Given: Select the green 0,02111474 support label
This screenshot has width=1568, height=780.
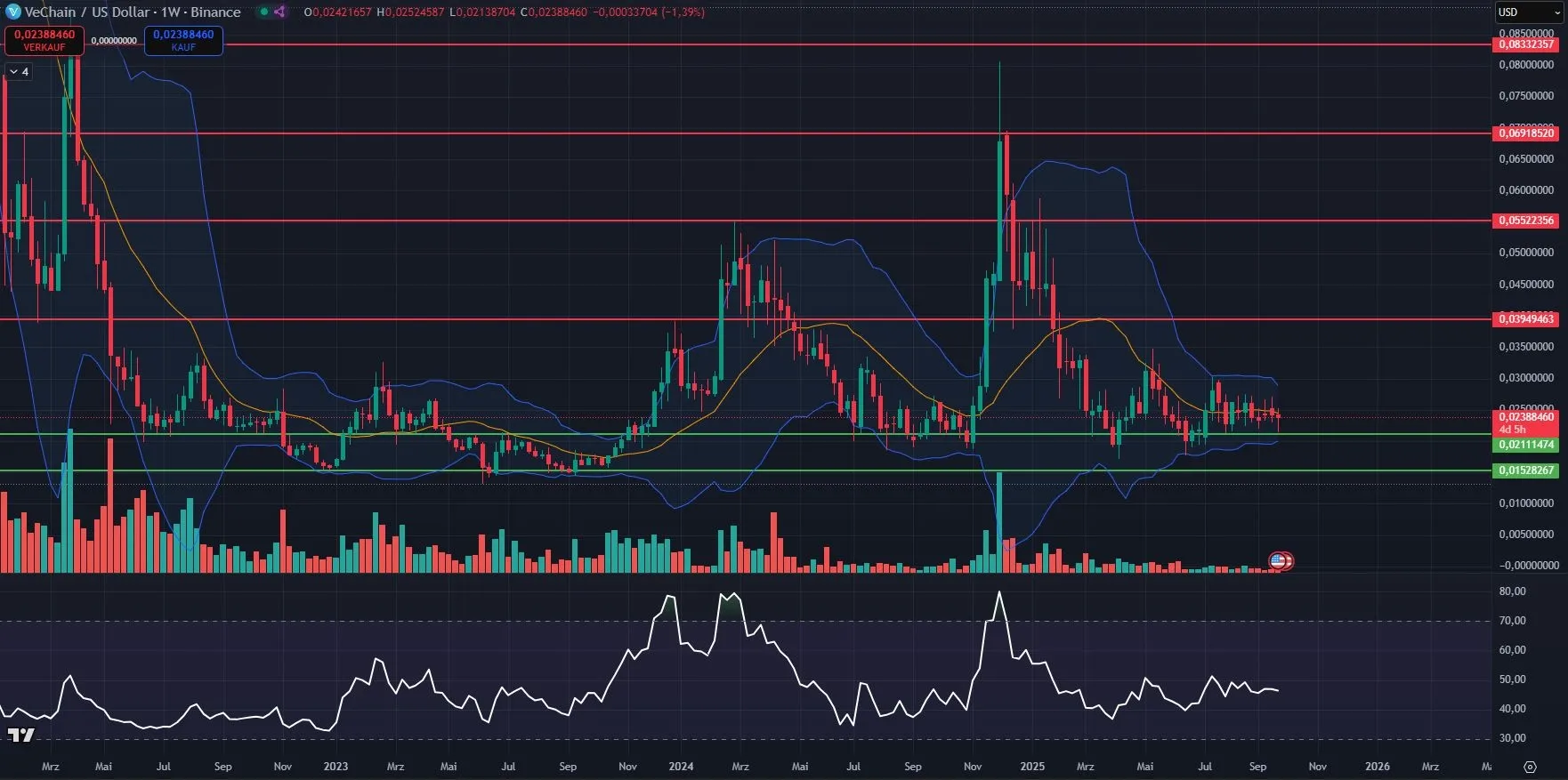Looking at the screenshot, I should pos(1525,445).
